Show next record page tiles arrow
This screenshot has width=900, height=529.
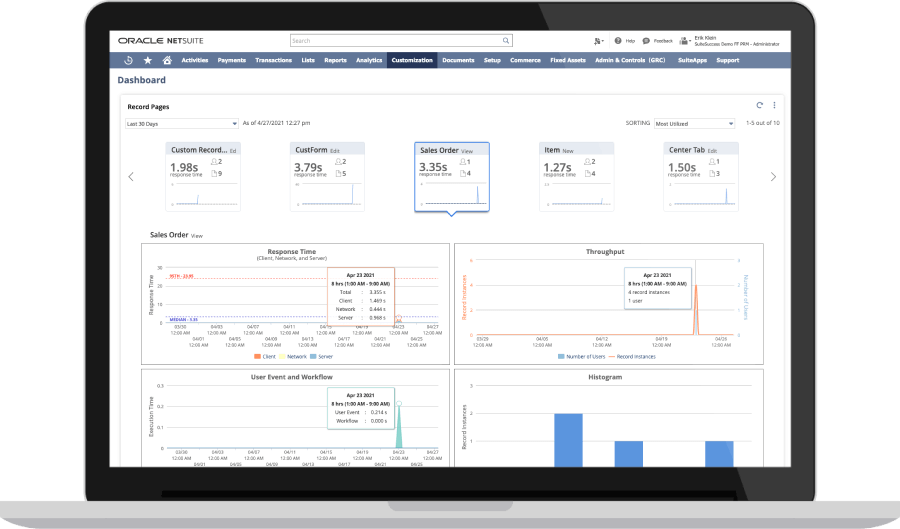click(772, 177)
